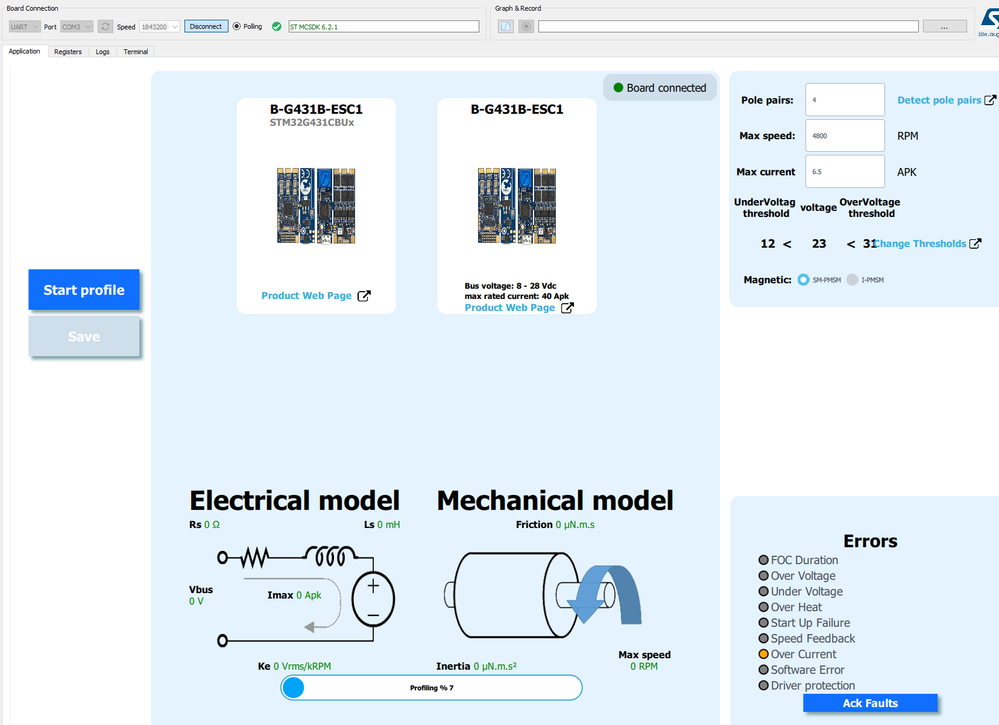Select I-PMSM magnetic type

[852, 280]
